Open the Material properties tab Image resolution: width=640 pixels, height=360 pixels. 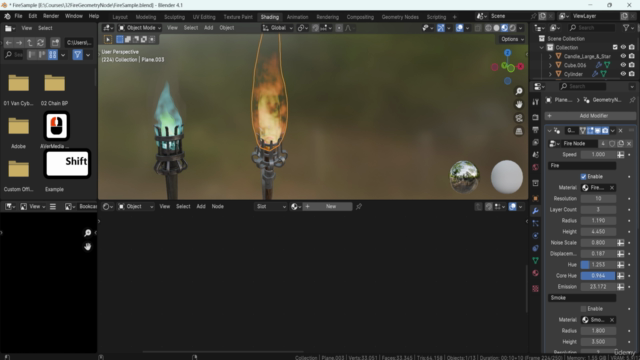536,273
